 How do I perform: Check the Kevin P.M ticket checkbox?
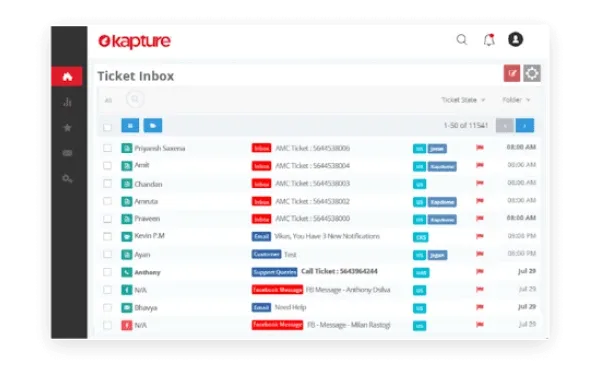pos(108,236)
